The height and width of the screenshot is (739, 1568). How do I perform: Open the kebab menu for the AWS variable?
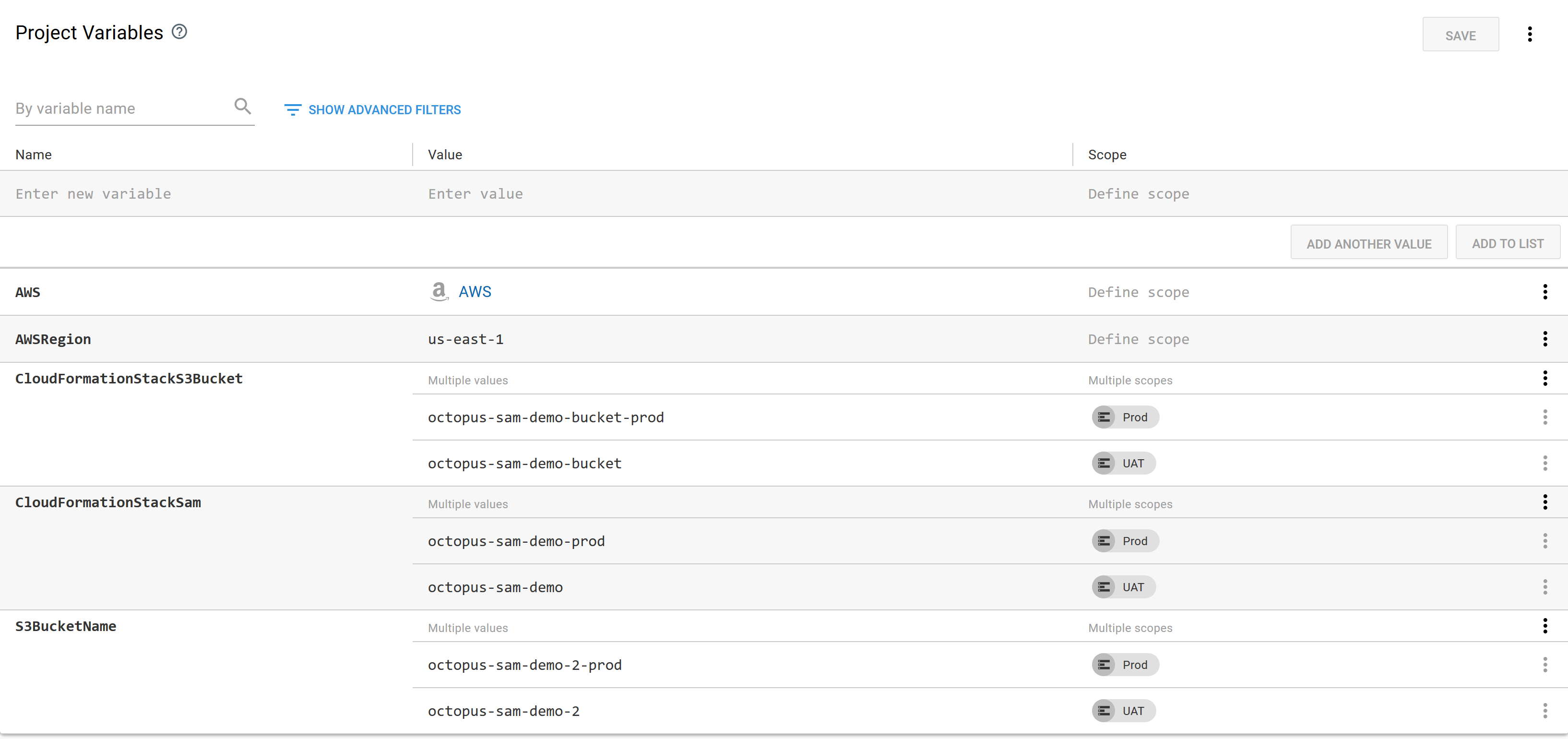tap(1544, 292)
